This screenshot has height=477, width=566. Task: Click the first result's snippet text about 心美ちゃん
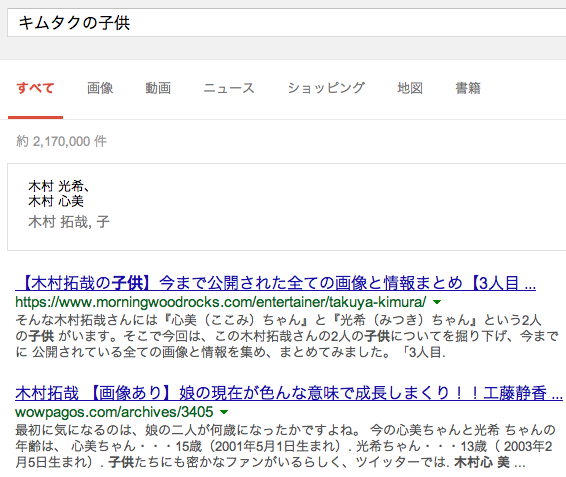(x=287, y=336)
